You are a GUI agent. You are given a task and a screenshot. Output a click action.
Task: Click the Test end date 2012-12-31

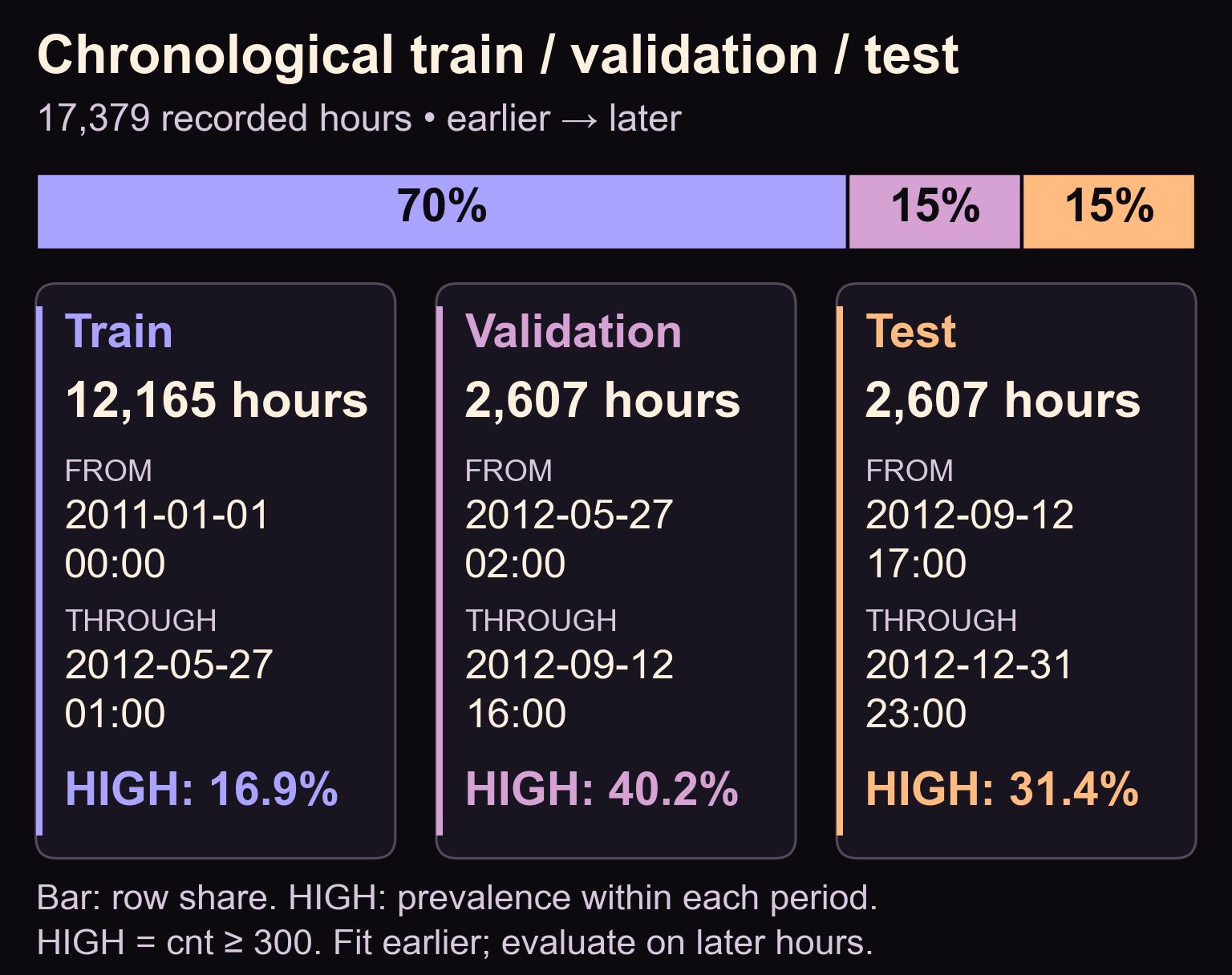click(x=968, y=665)
